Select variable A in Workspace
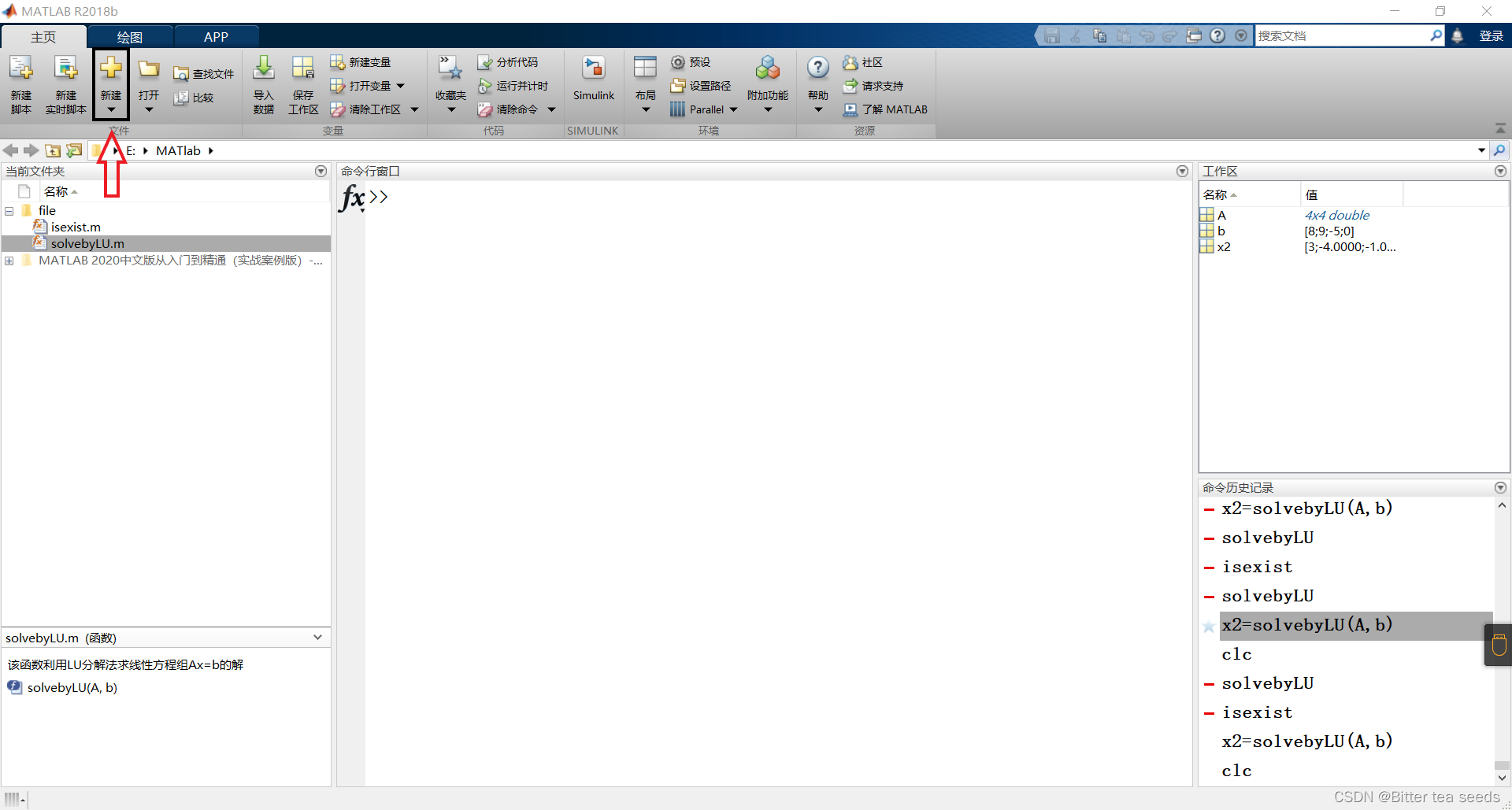The width and height of the screenshot is (1512, 810). 1221,216
